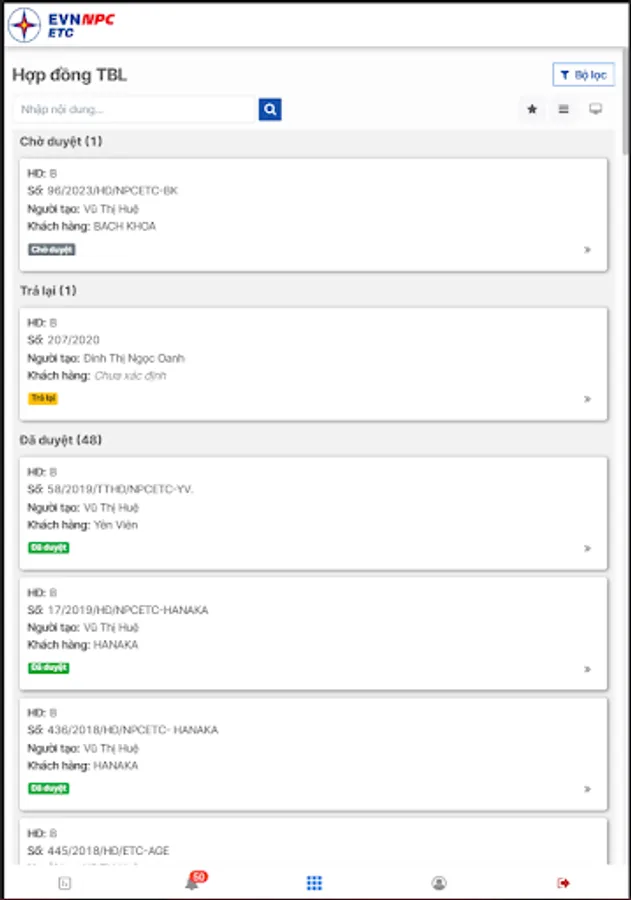Switch to list view icon

click(x=564, y=110)
